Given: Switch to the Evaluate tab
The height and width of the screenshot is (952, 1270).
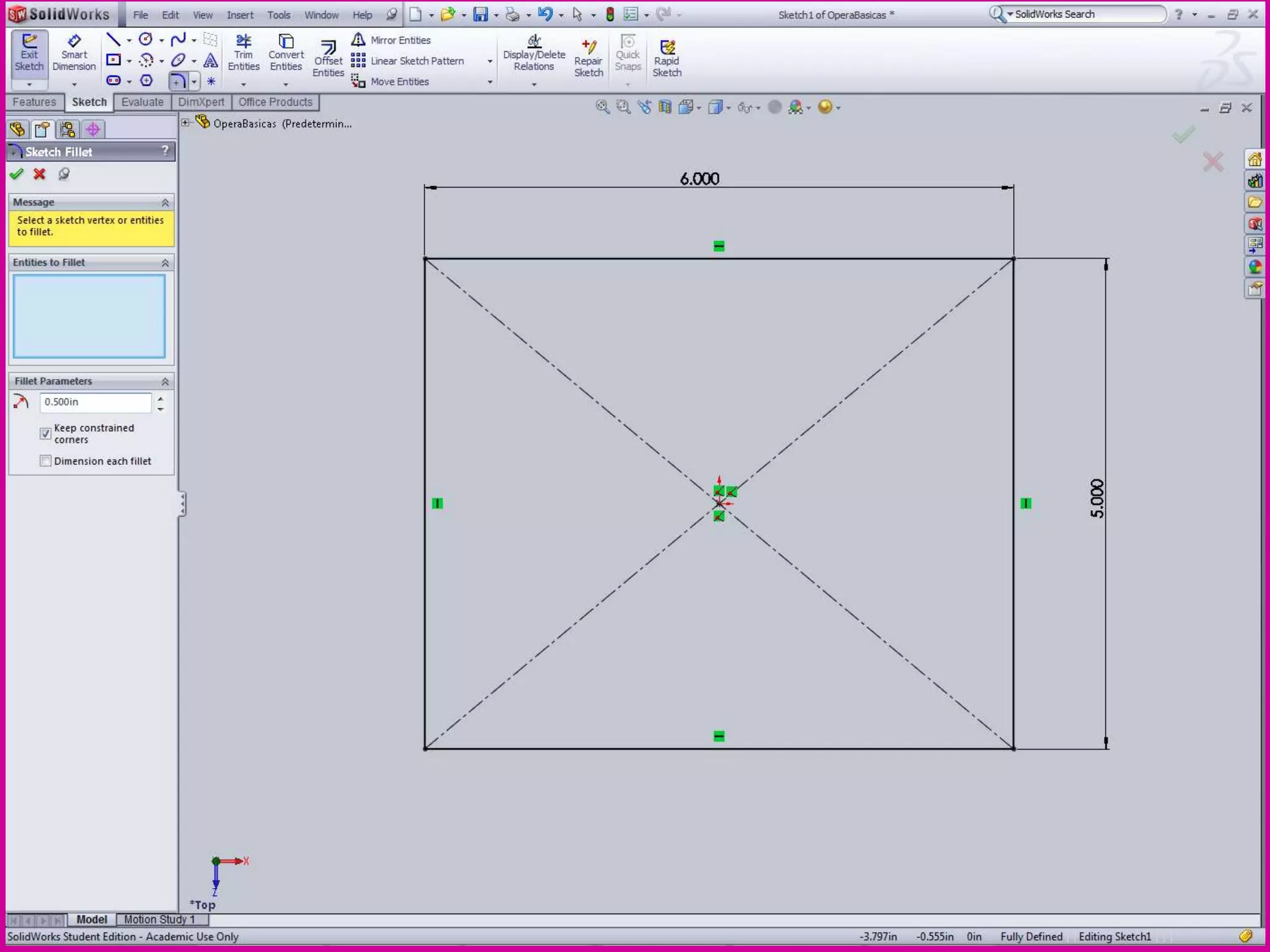Looking at the screenshot, I should point(142,102).
